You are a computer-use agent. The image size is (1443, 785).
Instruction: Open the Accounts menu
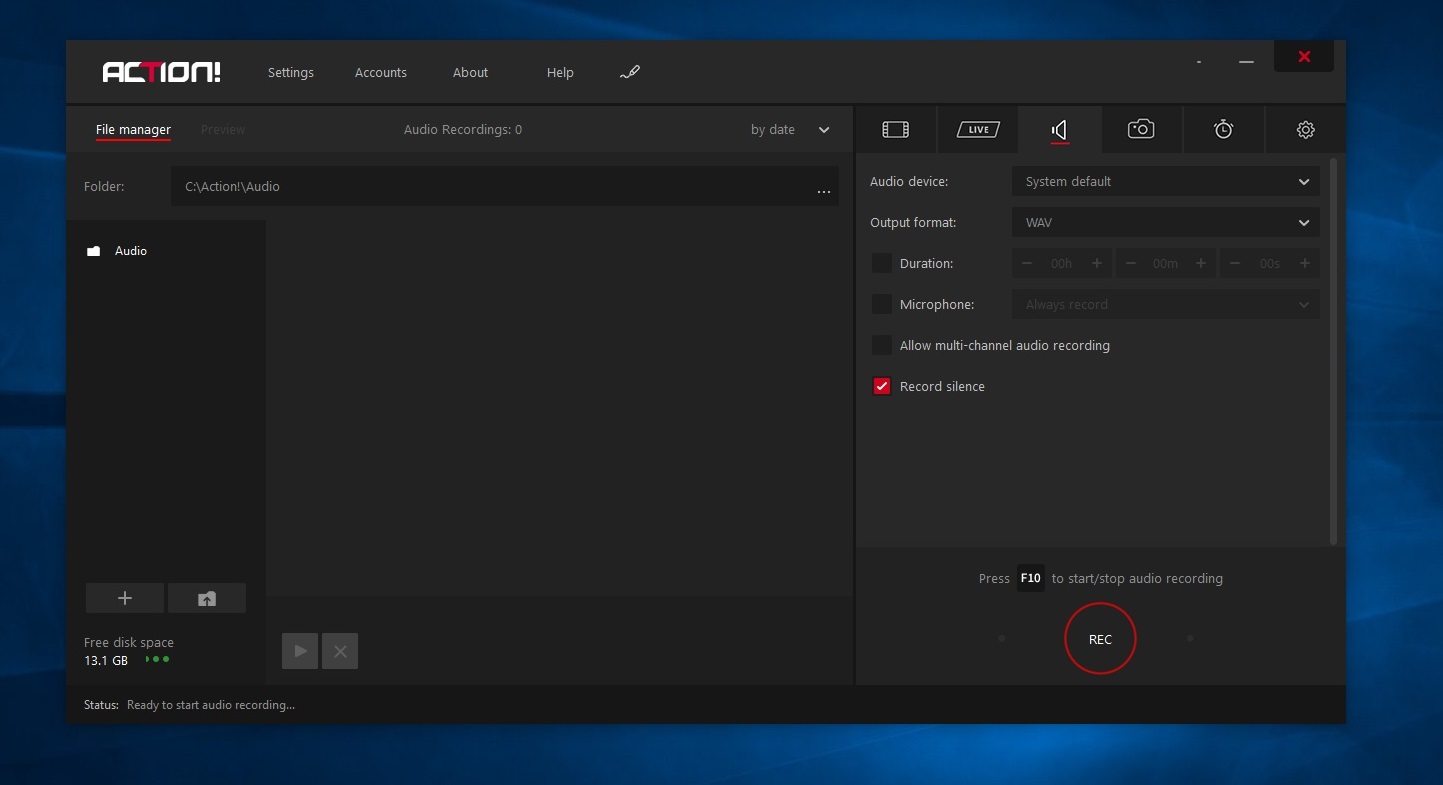click(381, 73)
